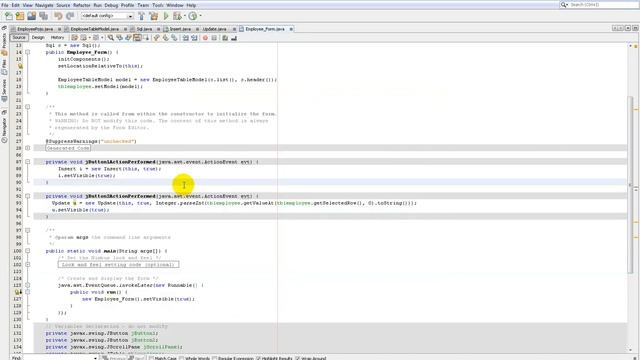Expand the Generated Code fold
This screenshot has height=360, width=640.
tap(28, 148)
